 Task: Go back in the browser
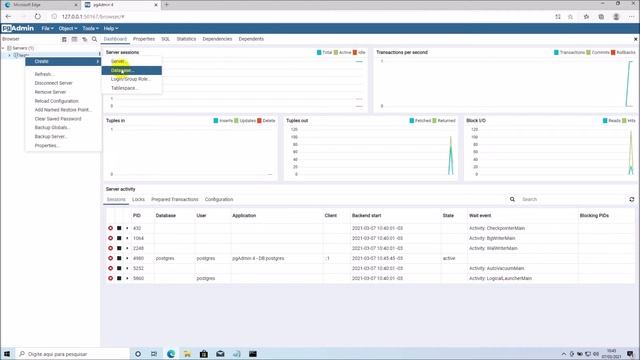[x=9, y=16]
